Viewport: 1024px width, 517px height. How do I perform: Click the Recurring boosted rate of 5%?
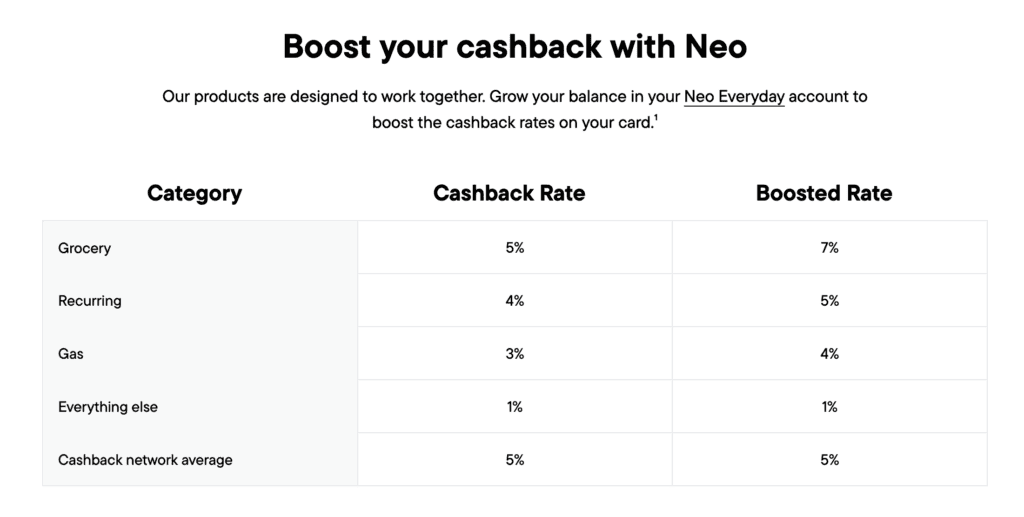829,301
